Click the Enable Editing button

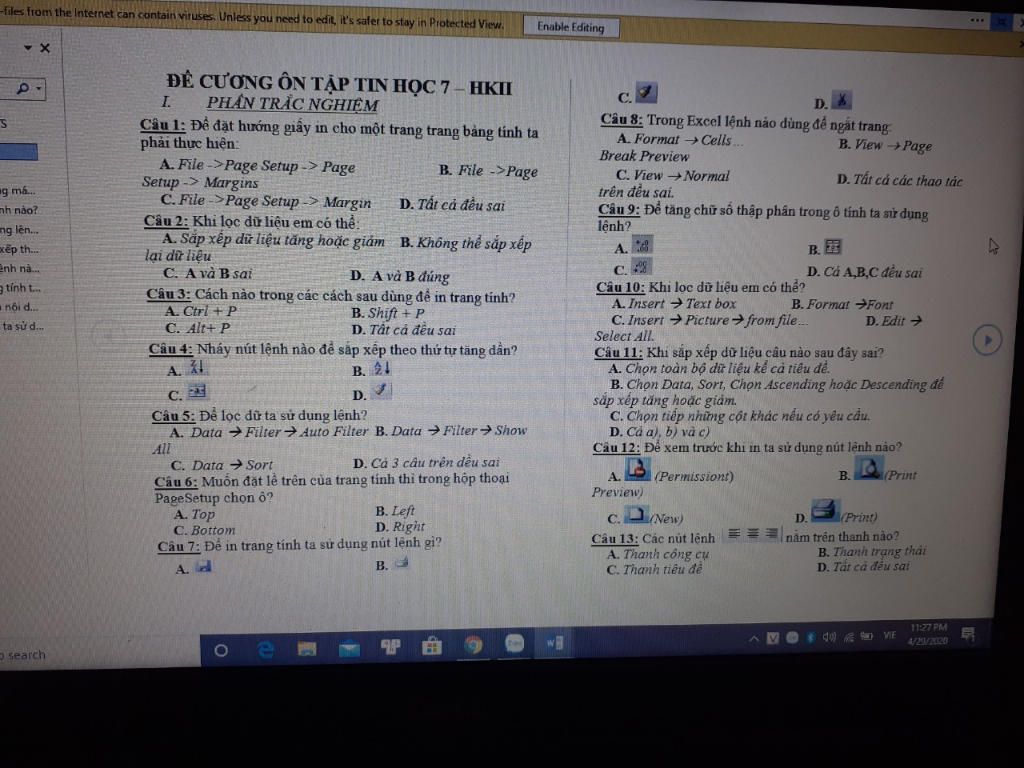[571, 27]
